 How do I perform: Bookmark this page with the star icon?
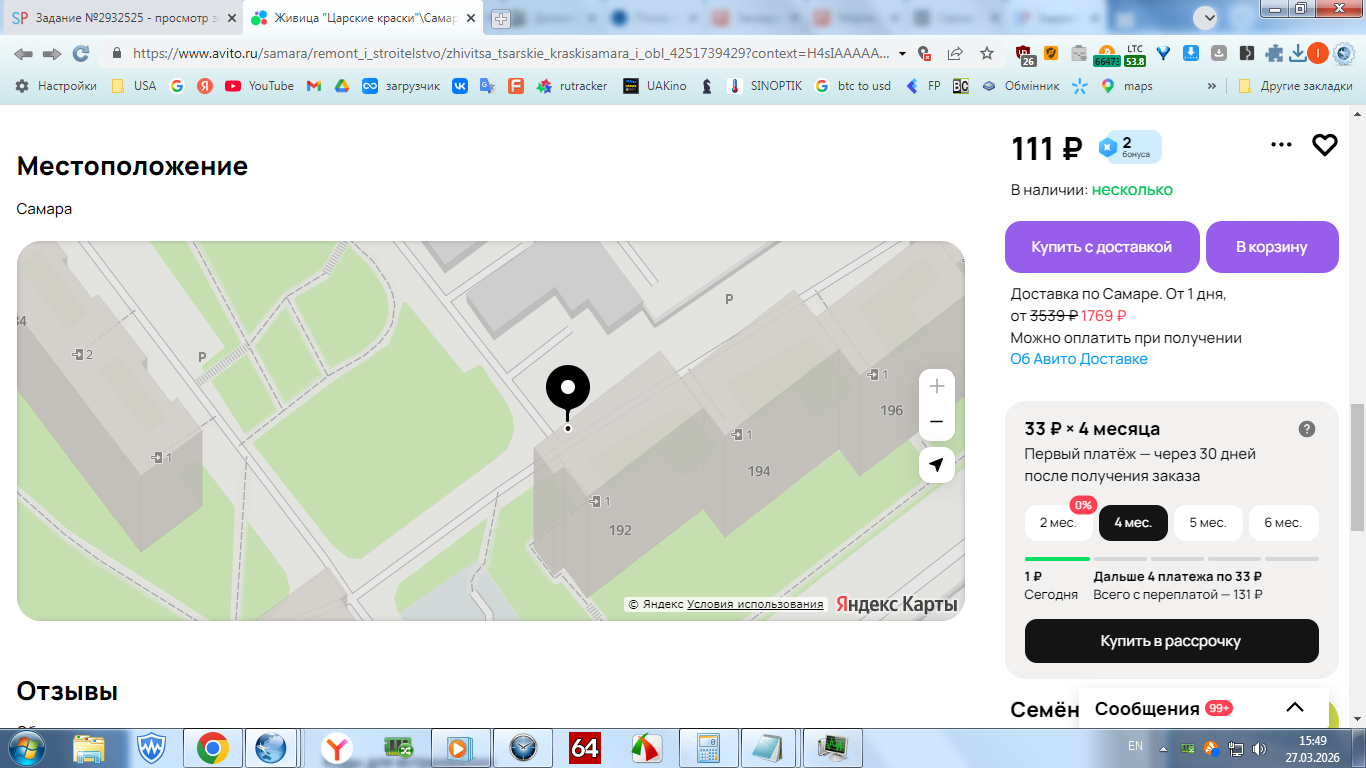click(x=987, y=53)
